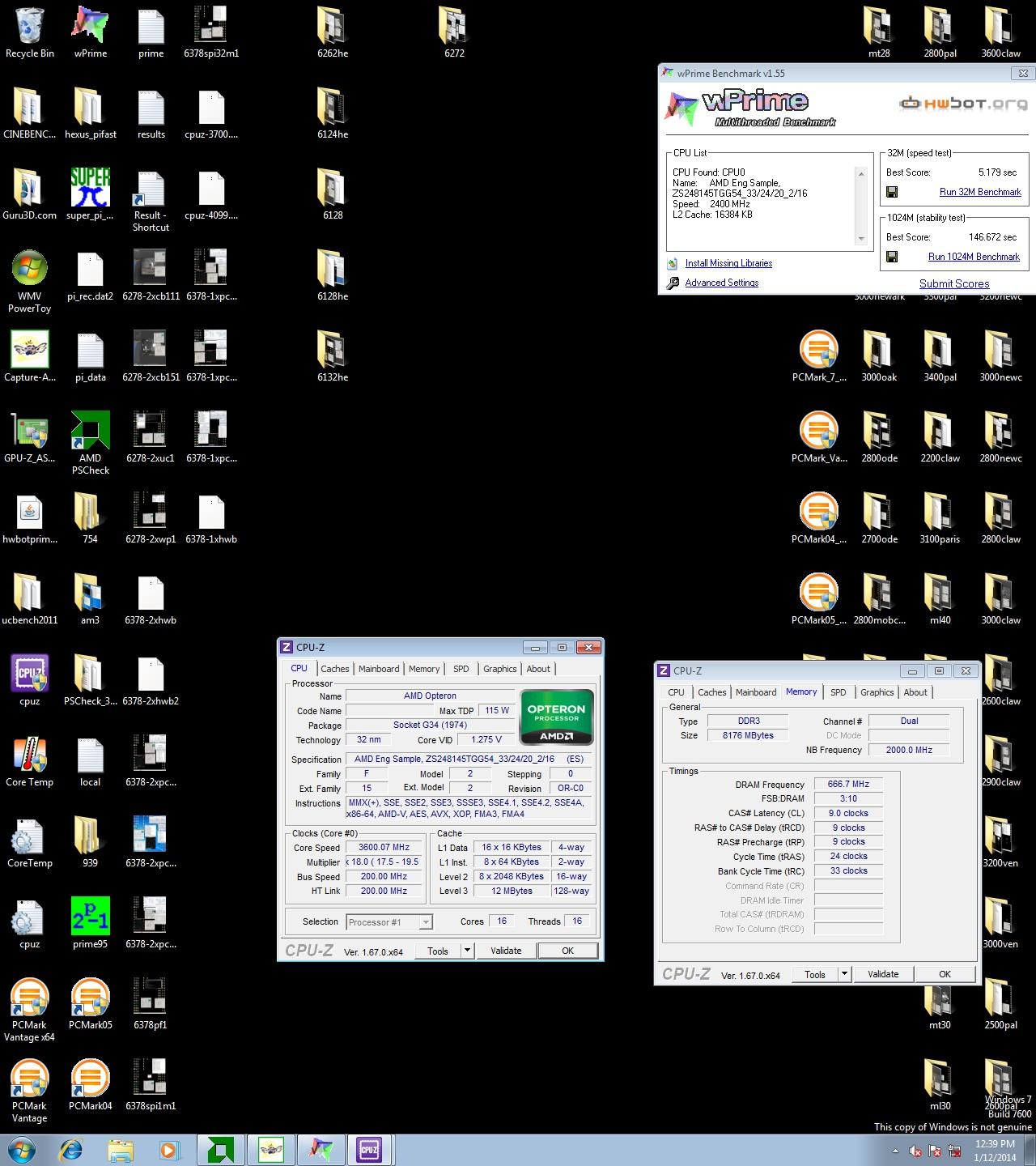Viewport: 1036px width, 1166px height.
Task: Click Tools button in CPU-Z CPU window
Action: tap(438, 951)
